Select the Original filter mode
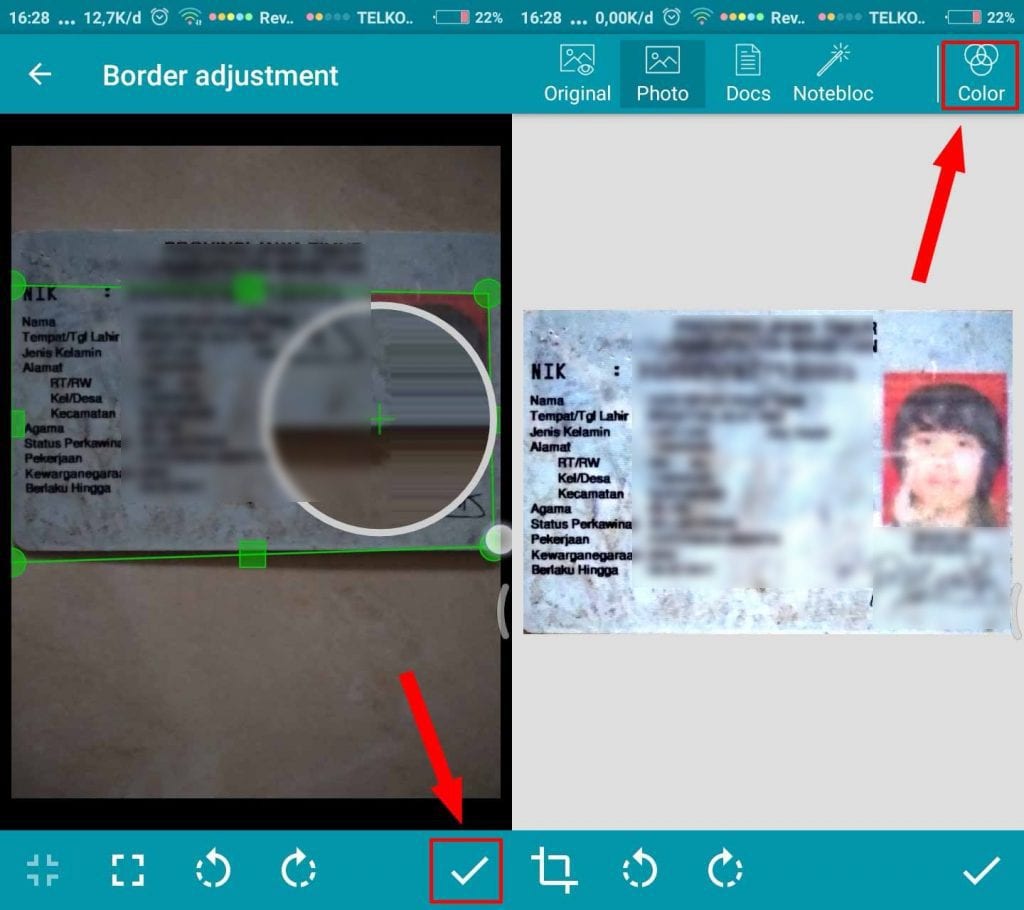 pos(577,74)
